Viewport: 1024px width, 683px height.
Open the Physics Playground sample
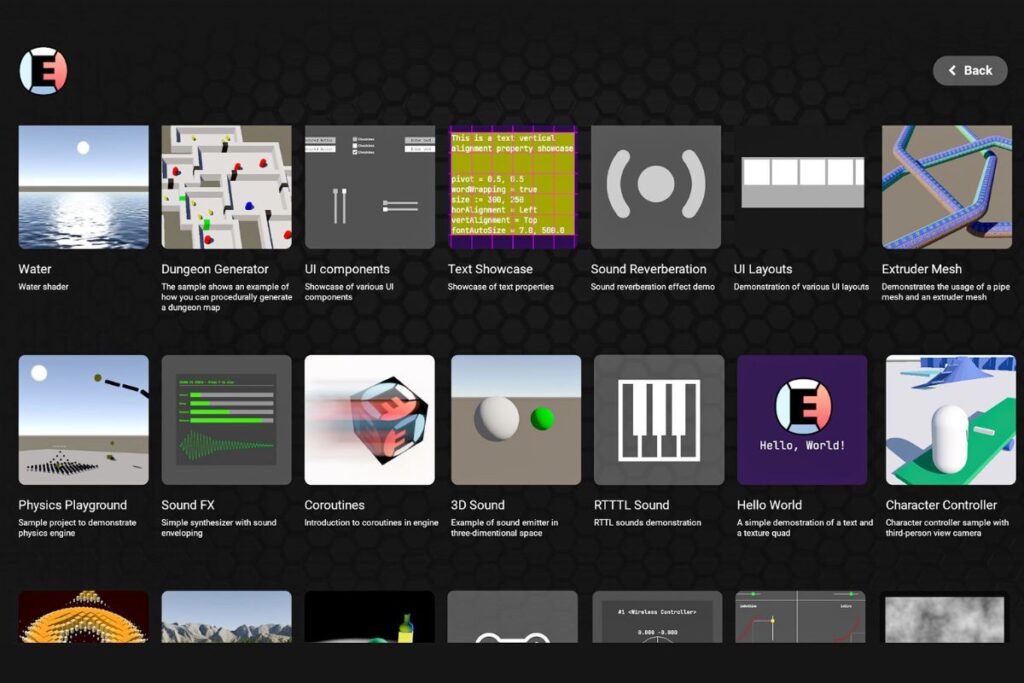click(x=83, y=420)
